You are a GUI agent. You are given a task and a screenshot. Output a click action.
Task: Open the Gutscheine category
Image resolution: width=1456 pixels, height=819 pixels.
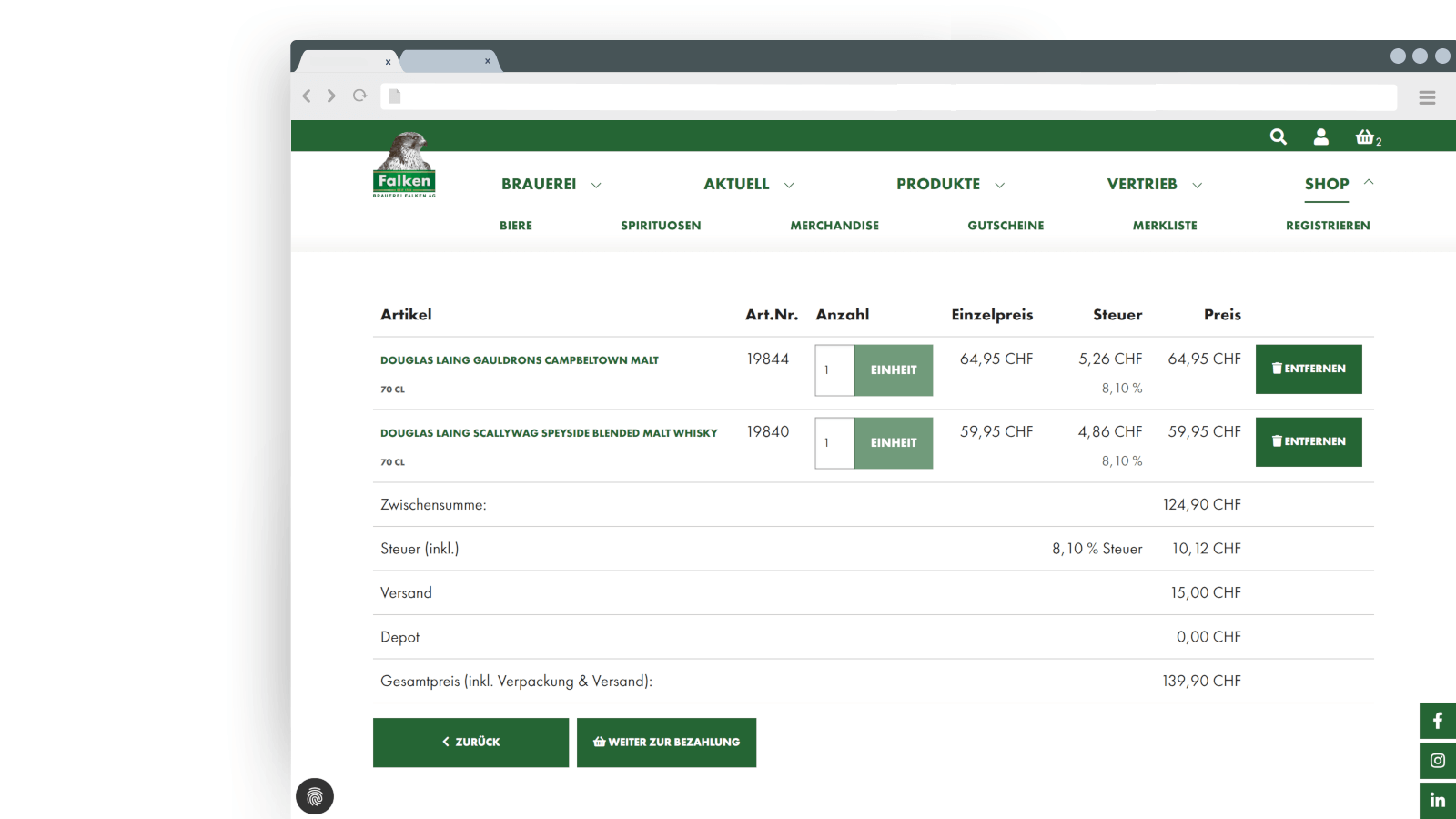click(x=1006, y=226)
